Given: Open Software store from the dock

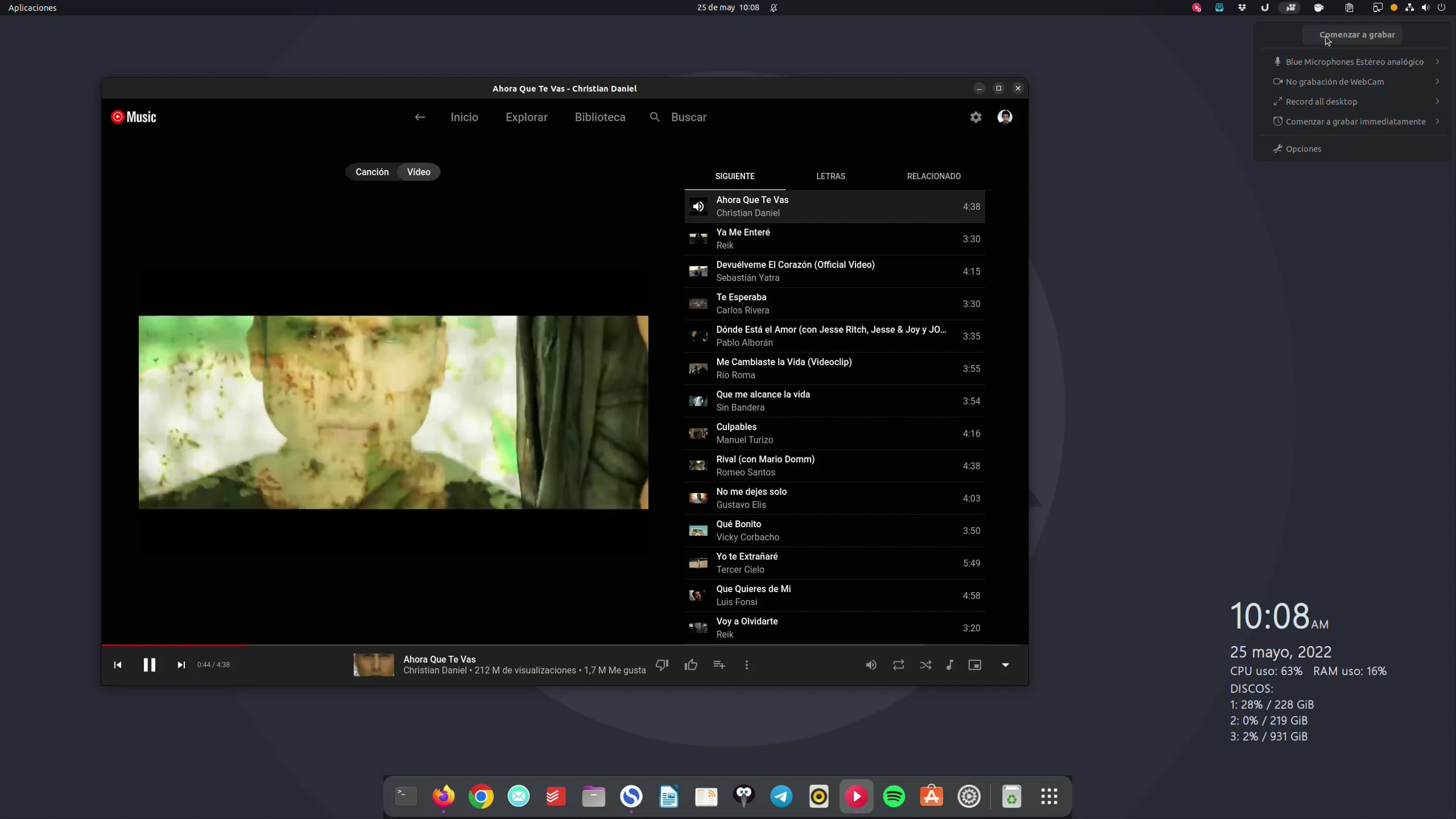Looking at the screenshot, I should [x=932, y=797].
